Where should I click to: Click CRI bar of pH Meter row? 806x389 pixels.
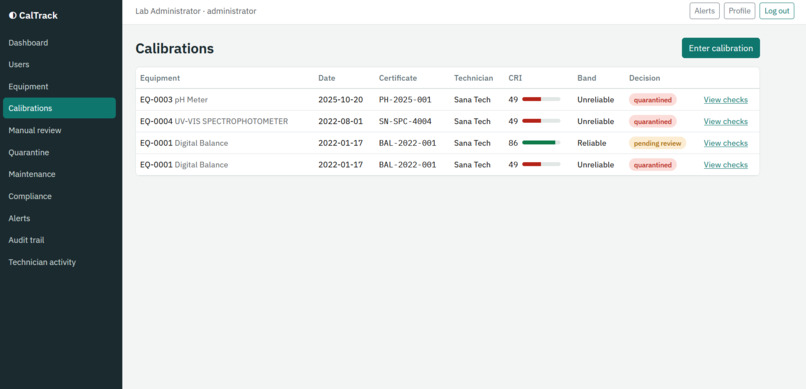coord(541,99)
